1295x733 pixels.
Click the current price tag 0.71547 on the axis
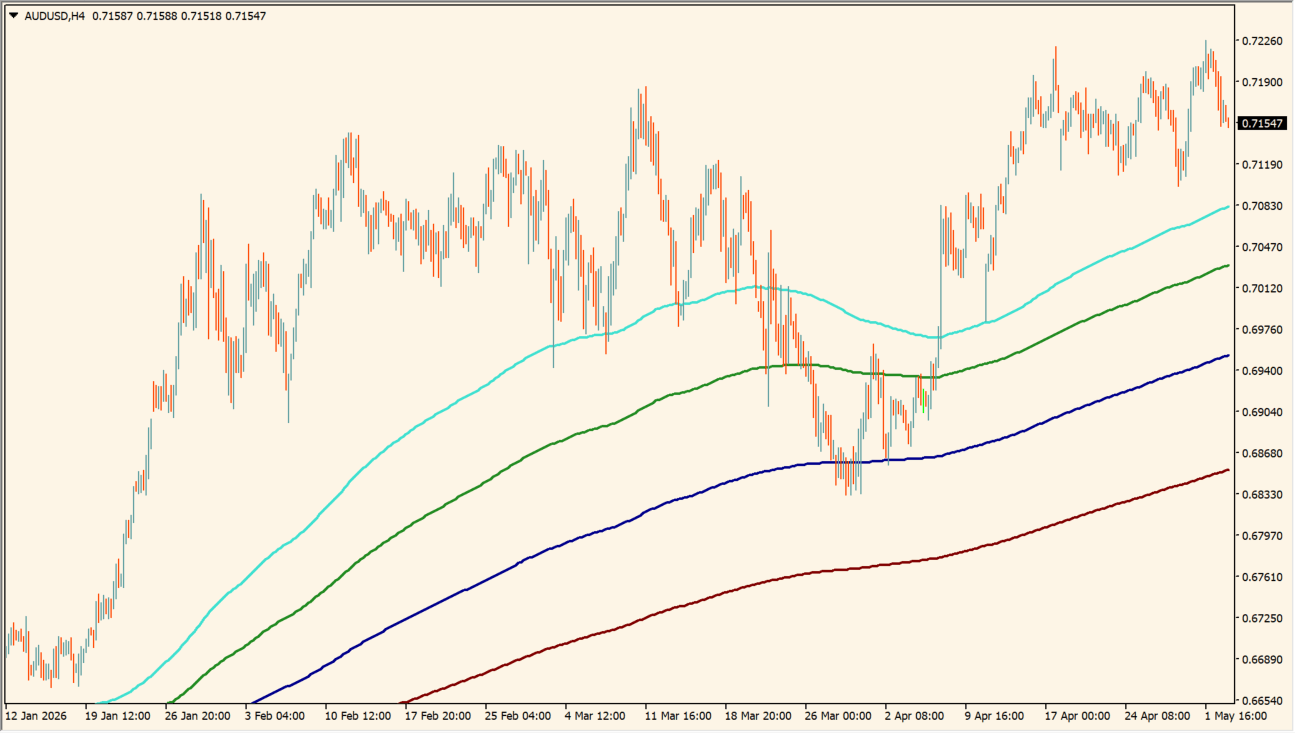tap(1262, 123)
